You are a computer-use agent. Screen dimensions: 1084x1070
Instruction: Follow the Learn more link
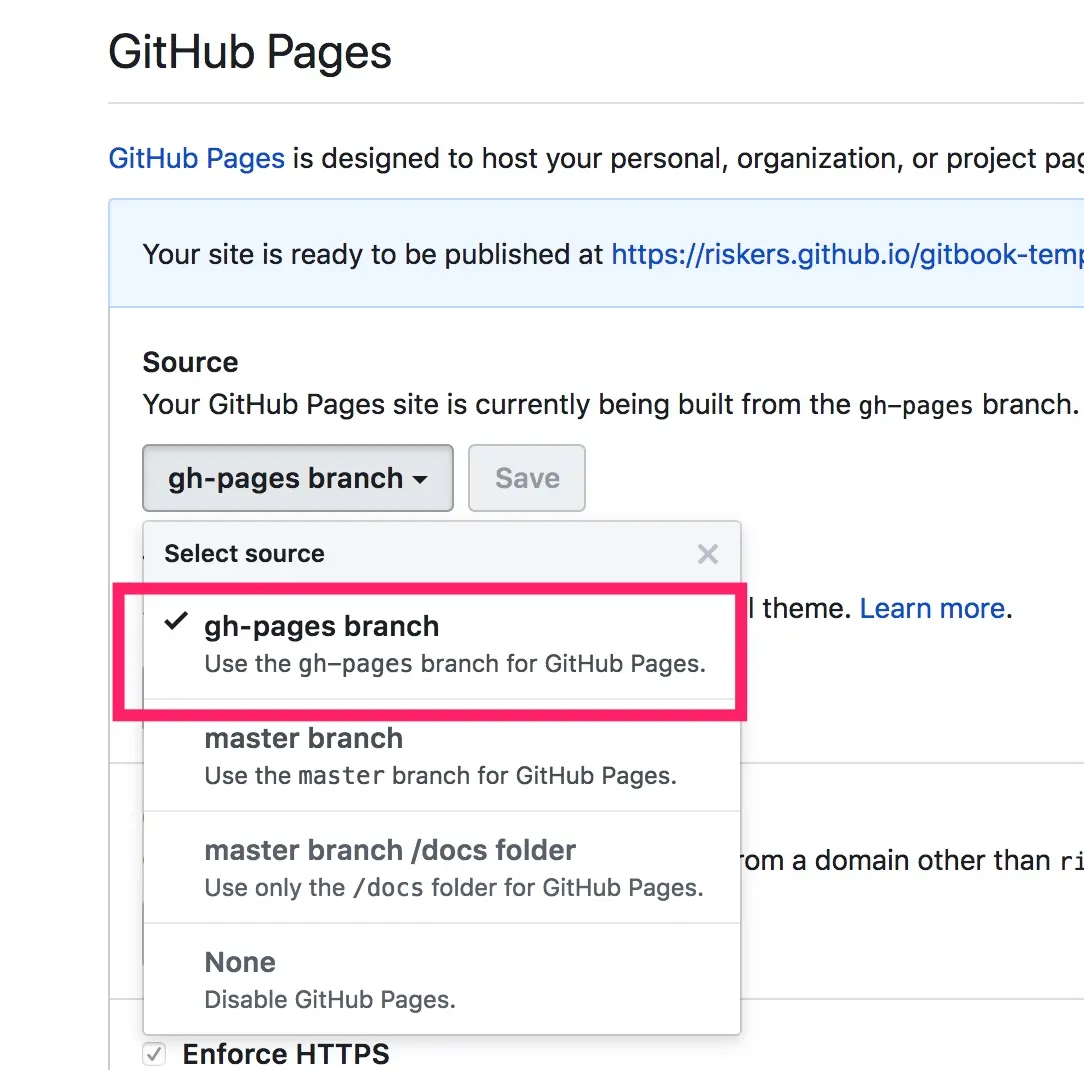click(932, 609)
